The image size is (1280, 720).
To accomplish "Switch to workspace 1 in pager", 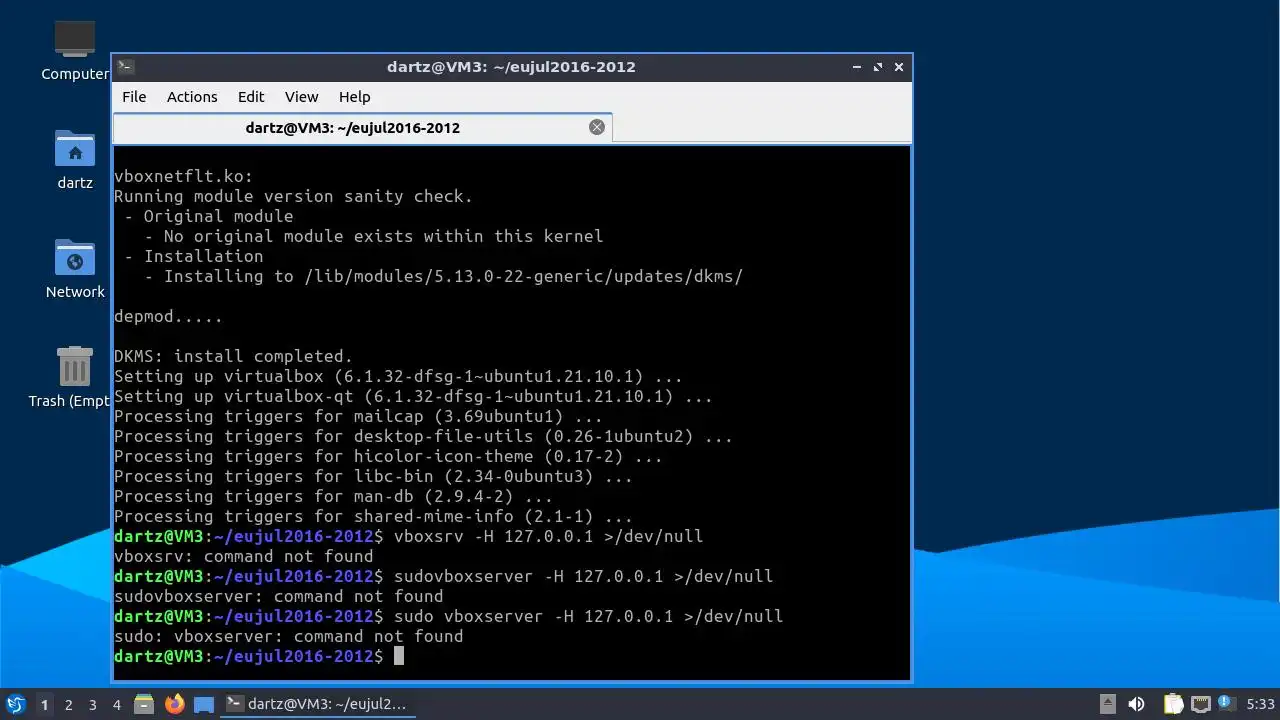I will pyautogui.click(x=44, y=704).
